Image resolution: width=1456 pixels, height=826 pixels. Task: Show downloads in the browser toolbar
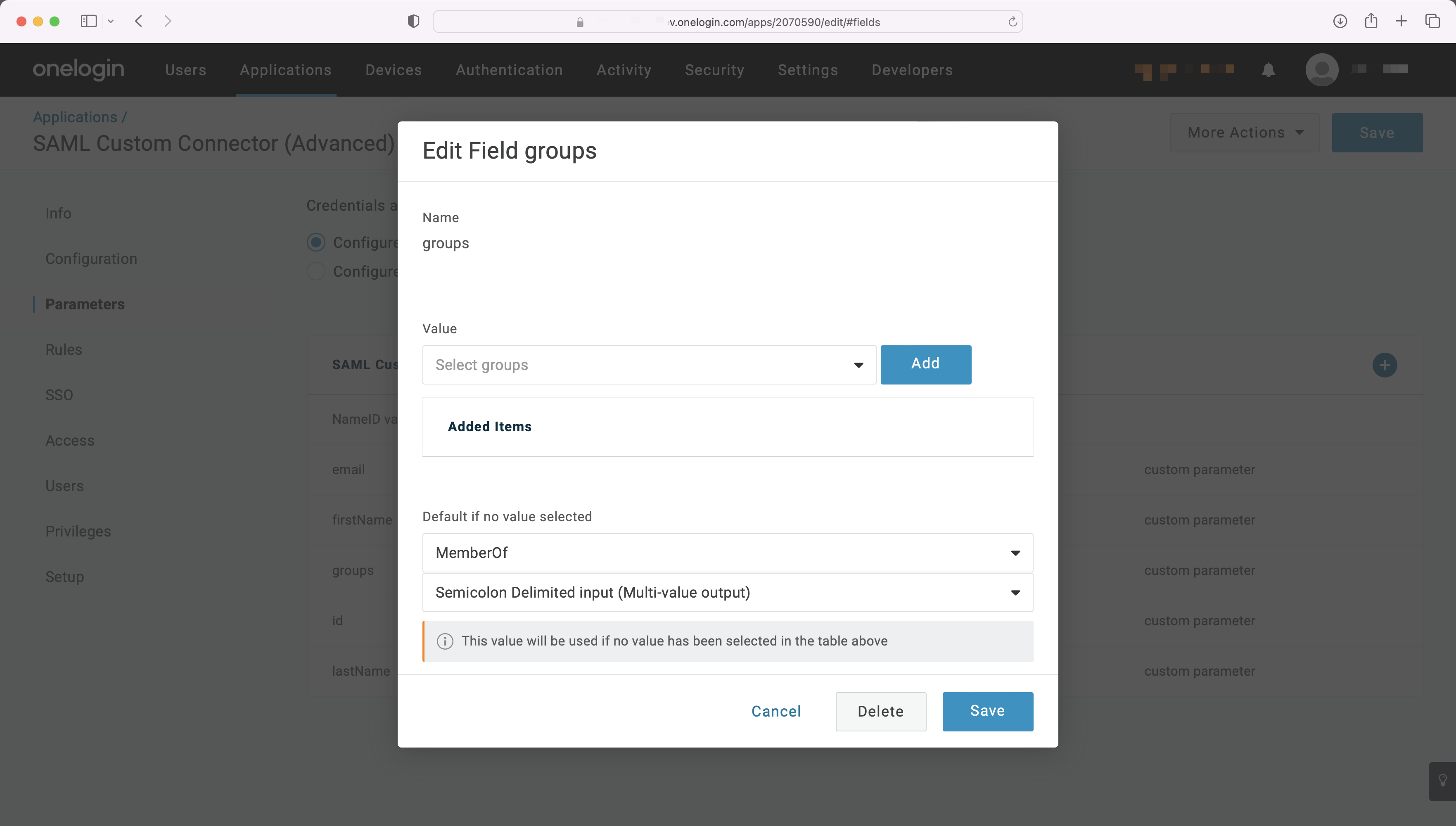point(1340,21)
